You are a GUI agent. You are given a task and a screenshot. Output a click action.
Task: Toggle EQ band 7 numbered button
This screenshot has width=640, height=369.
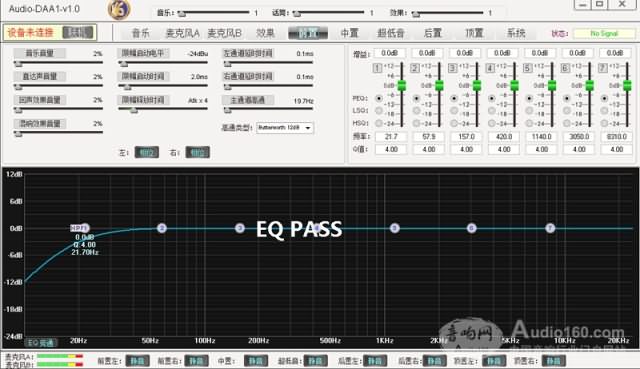point(603,68)
